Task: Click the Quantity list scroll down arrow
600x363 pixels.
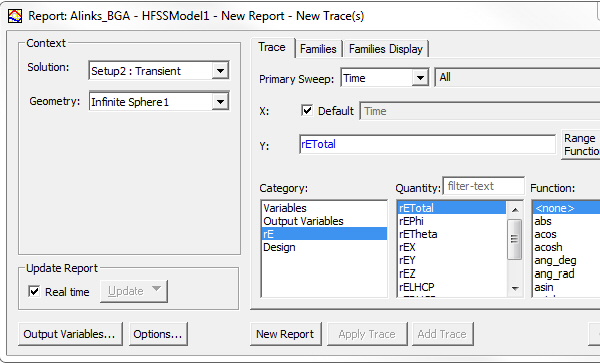Action: 515,288
